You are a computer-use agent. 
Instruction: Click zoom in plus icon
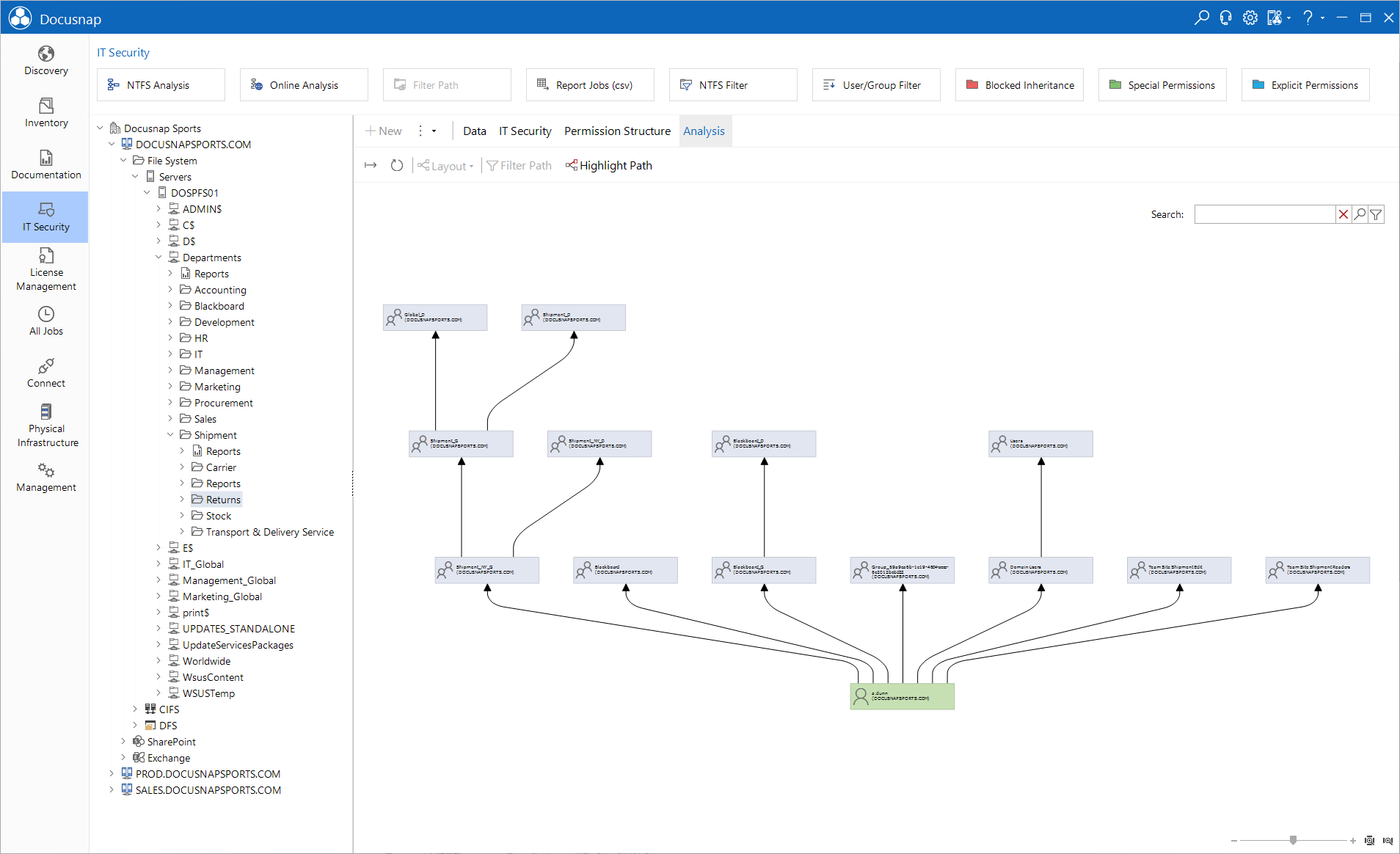click(1352, 841)
